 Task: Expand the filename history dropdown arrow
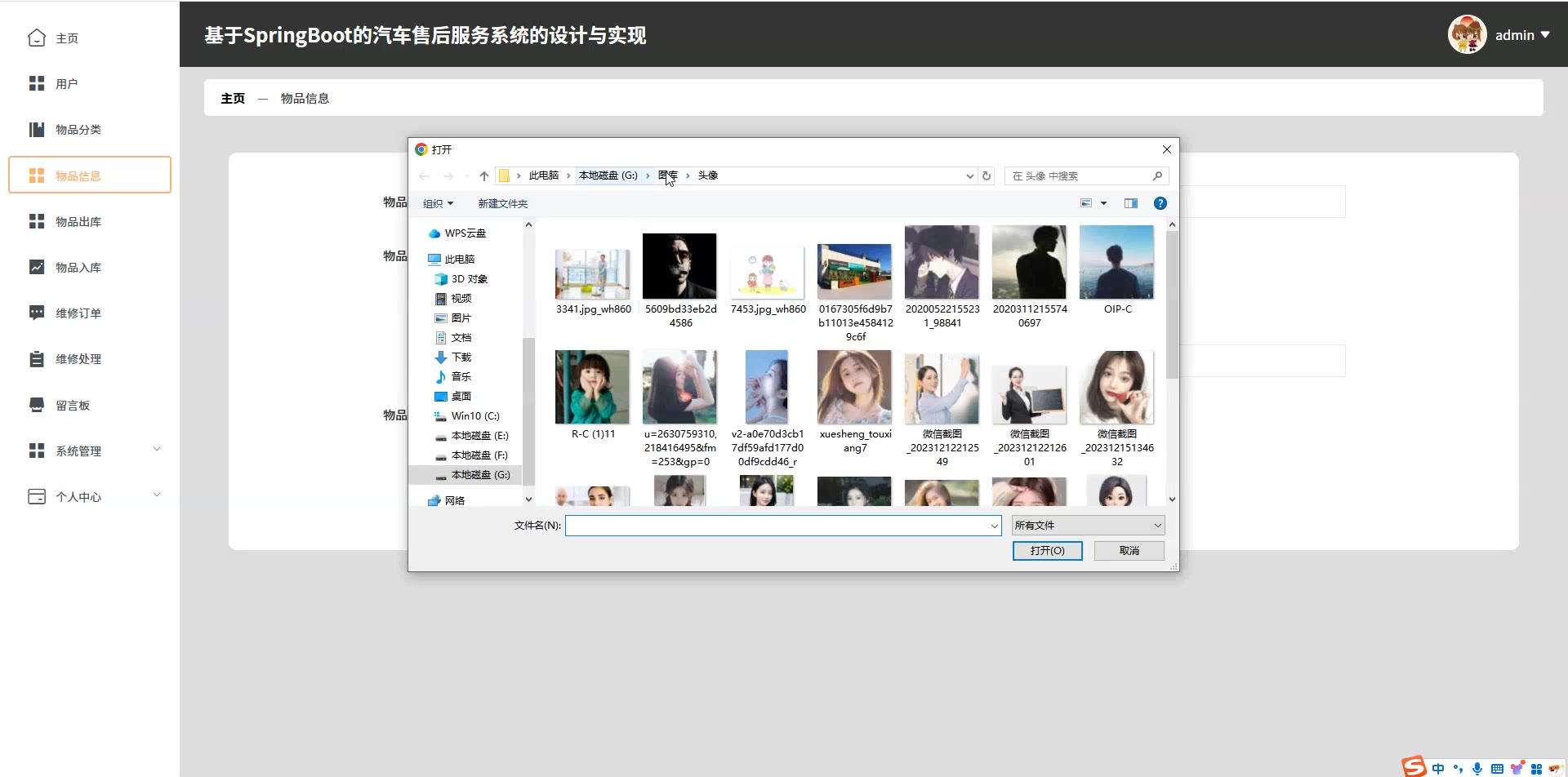[x=994, y=526]
